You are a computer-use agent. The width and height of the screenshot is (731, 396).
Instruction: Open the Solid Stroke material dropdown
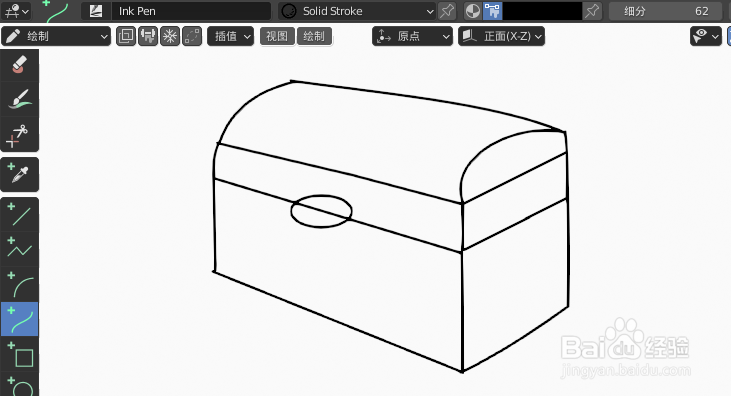click(x=358, y=11)
